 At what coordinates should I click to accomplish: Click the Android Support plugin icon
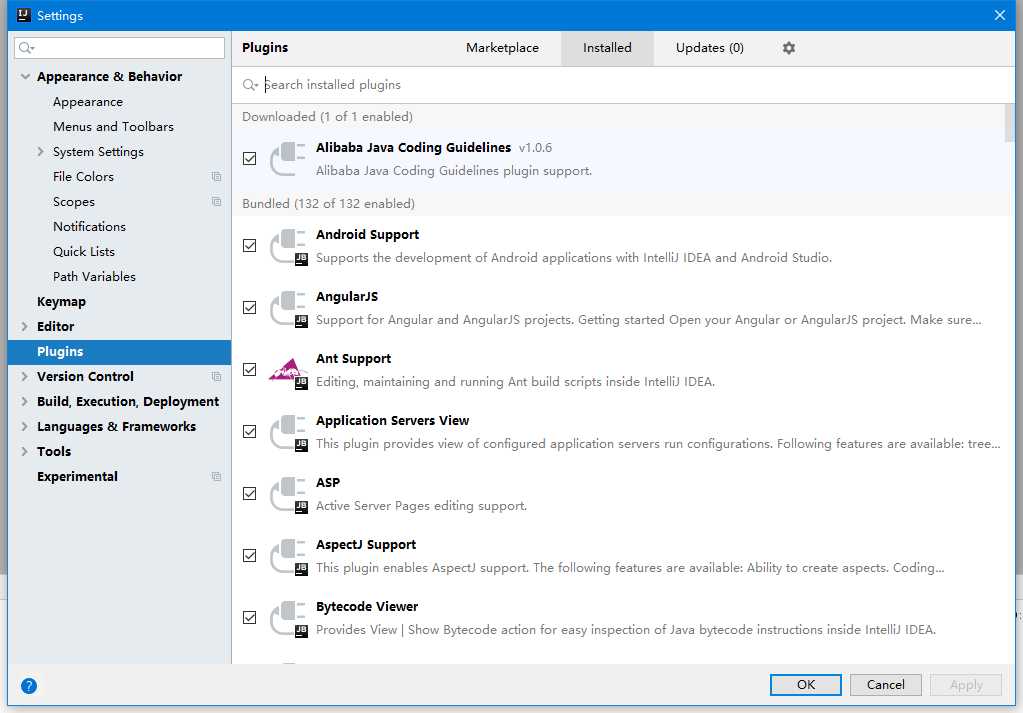(x=288, y=246)
